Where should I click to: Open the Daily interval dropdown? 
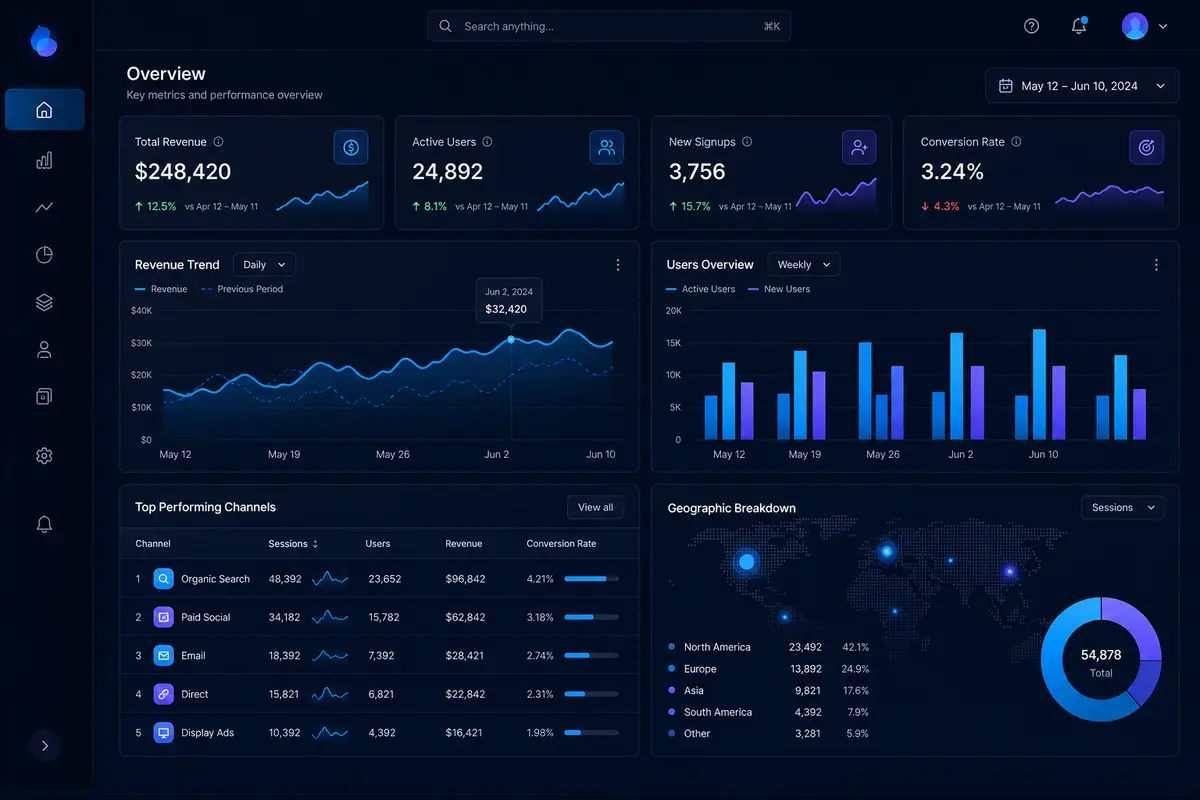tap(265, 265)
